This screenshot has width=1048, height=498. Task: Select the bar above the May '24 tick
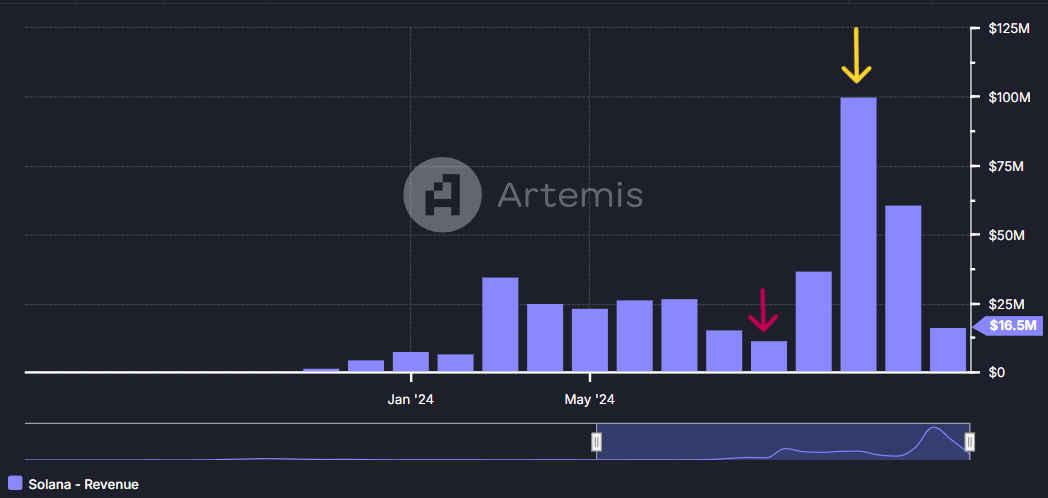click(x=590, y=341)
